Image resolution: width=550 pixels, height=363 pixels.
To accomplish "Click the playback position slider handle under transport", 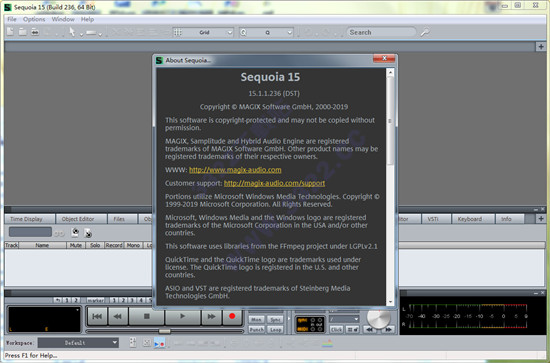I will [165, 331].
